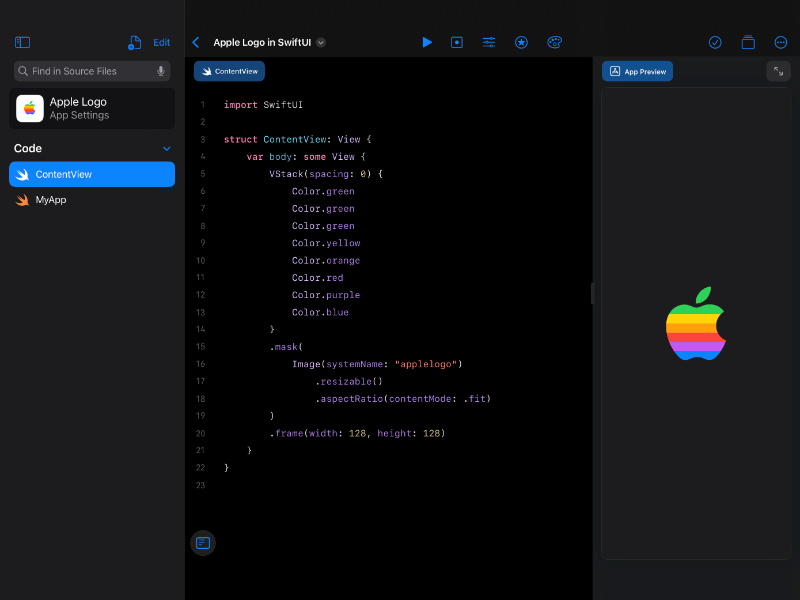Image resolution: width=800 pixels, height=600 pixels.
Task: Open the MyApp file in sidebar
Action: [x=50, y=200]
